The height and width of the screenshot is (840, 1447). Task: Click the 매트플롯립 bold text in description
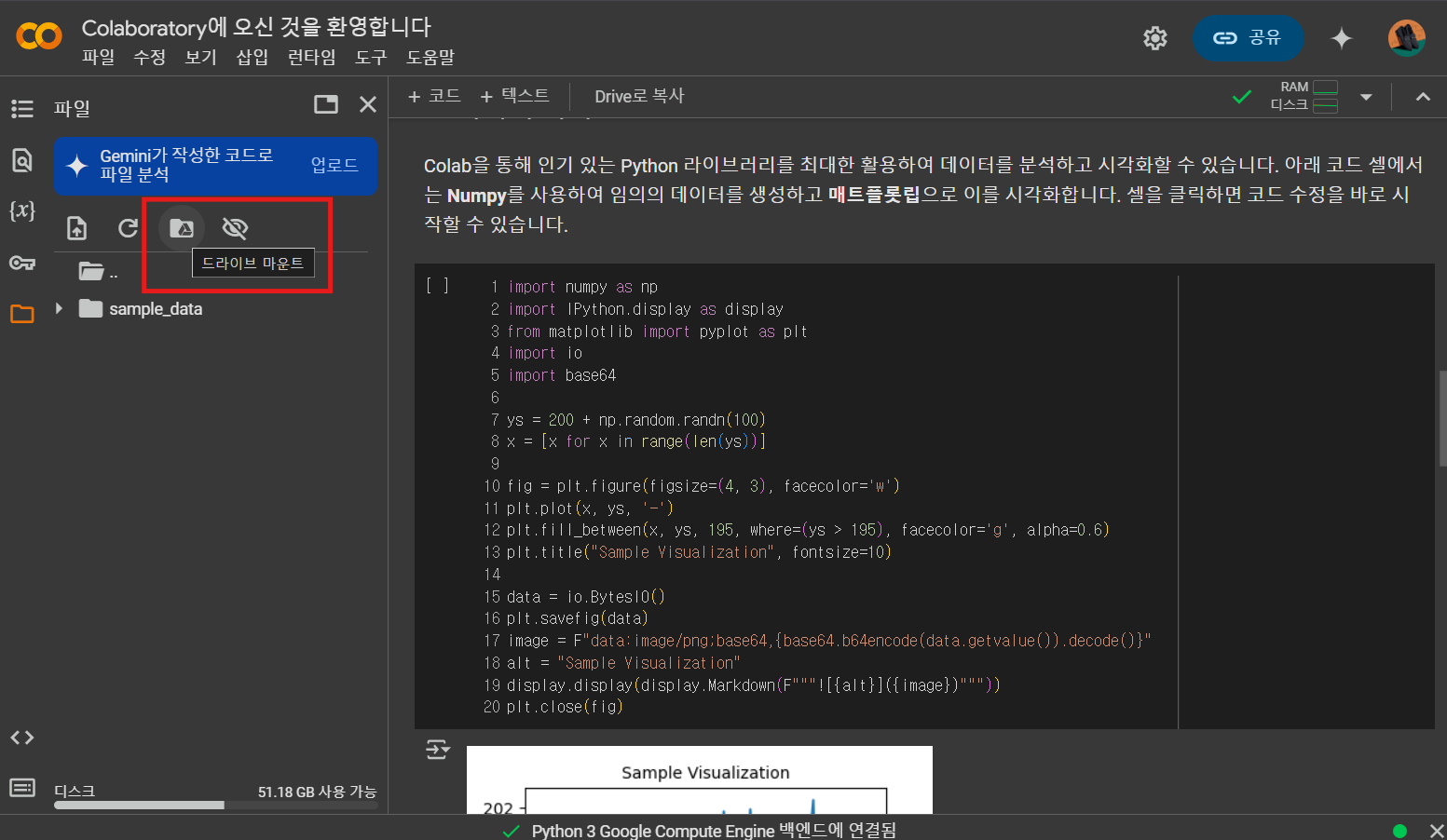(x=874, y=195)
